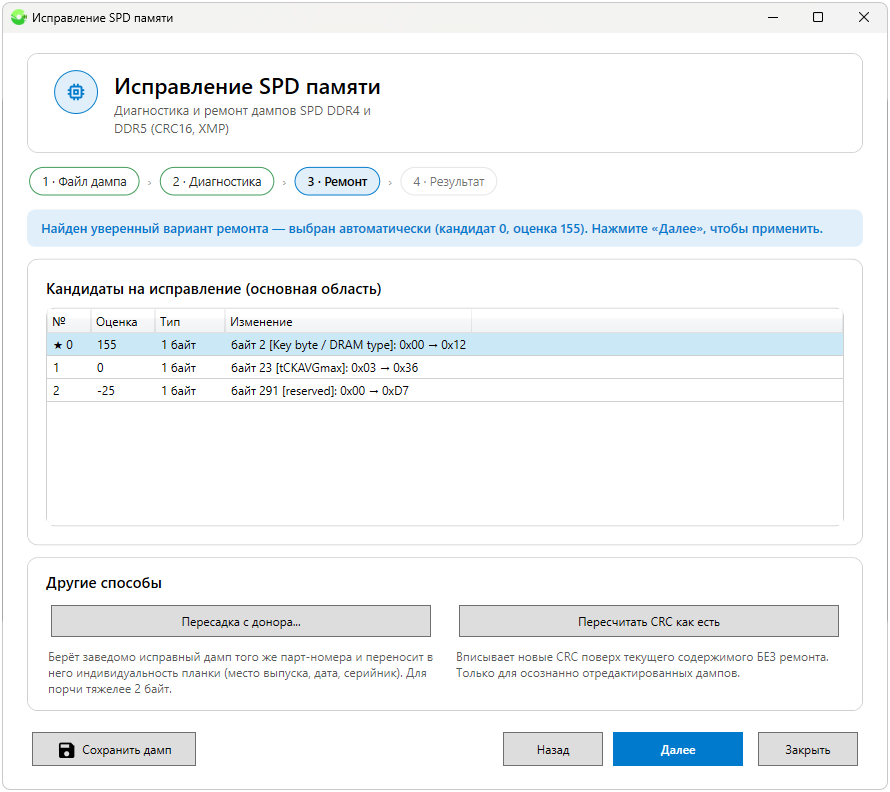Click score value -25
Viewport: 890px width, 792px height.
click(x=106, y=391)
